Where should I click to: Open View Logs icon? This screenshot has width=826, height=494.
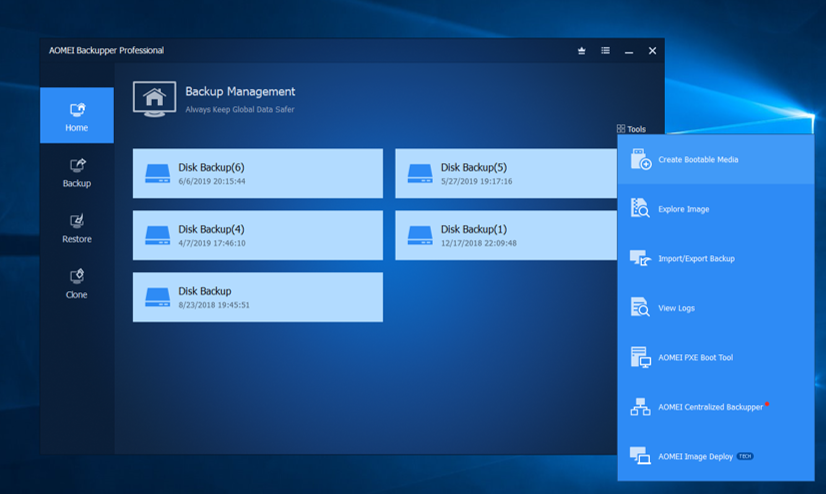(x=640, y=308)
